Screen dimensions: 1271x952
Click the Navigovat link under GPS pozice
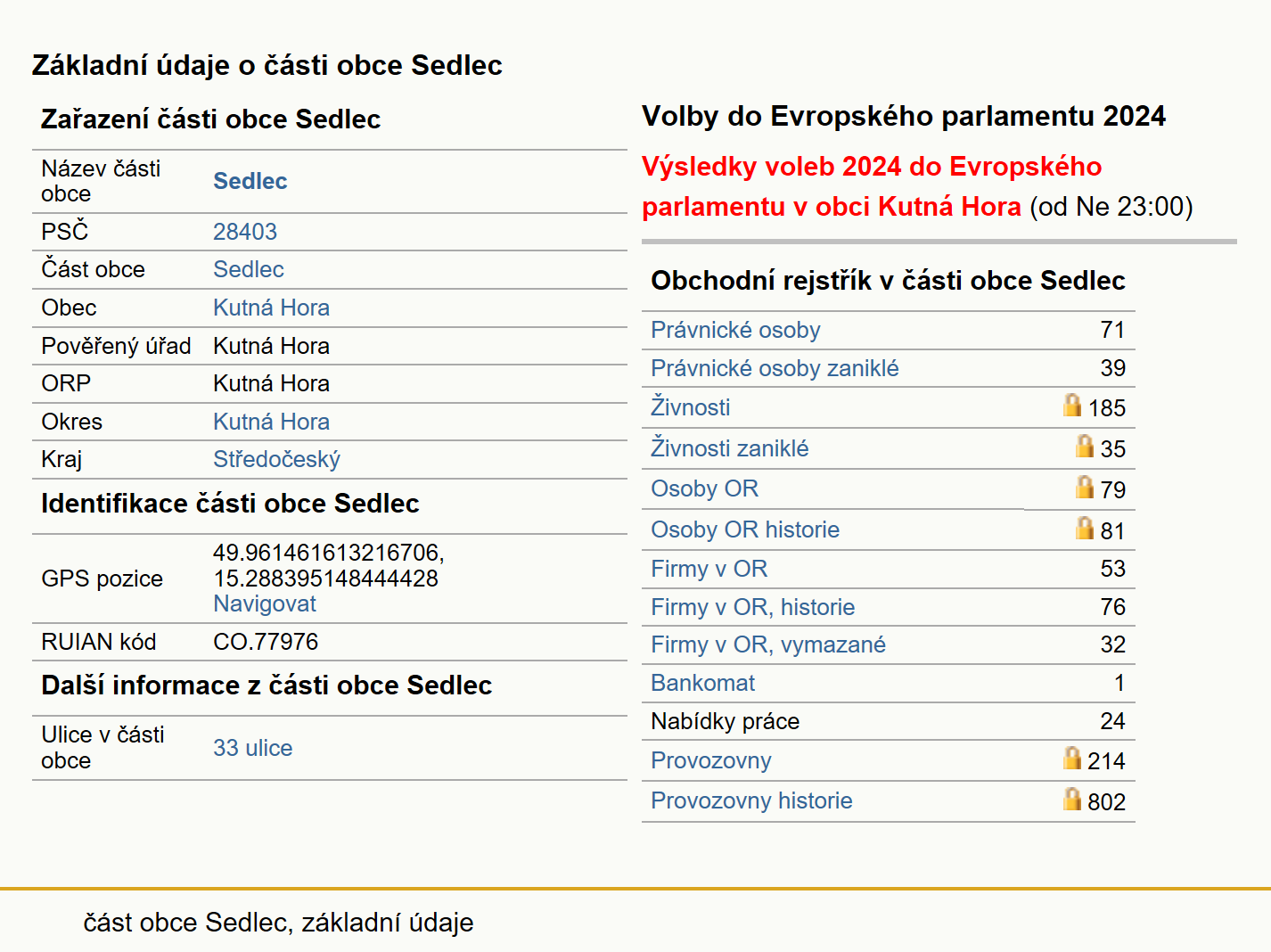pos(265,603)
